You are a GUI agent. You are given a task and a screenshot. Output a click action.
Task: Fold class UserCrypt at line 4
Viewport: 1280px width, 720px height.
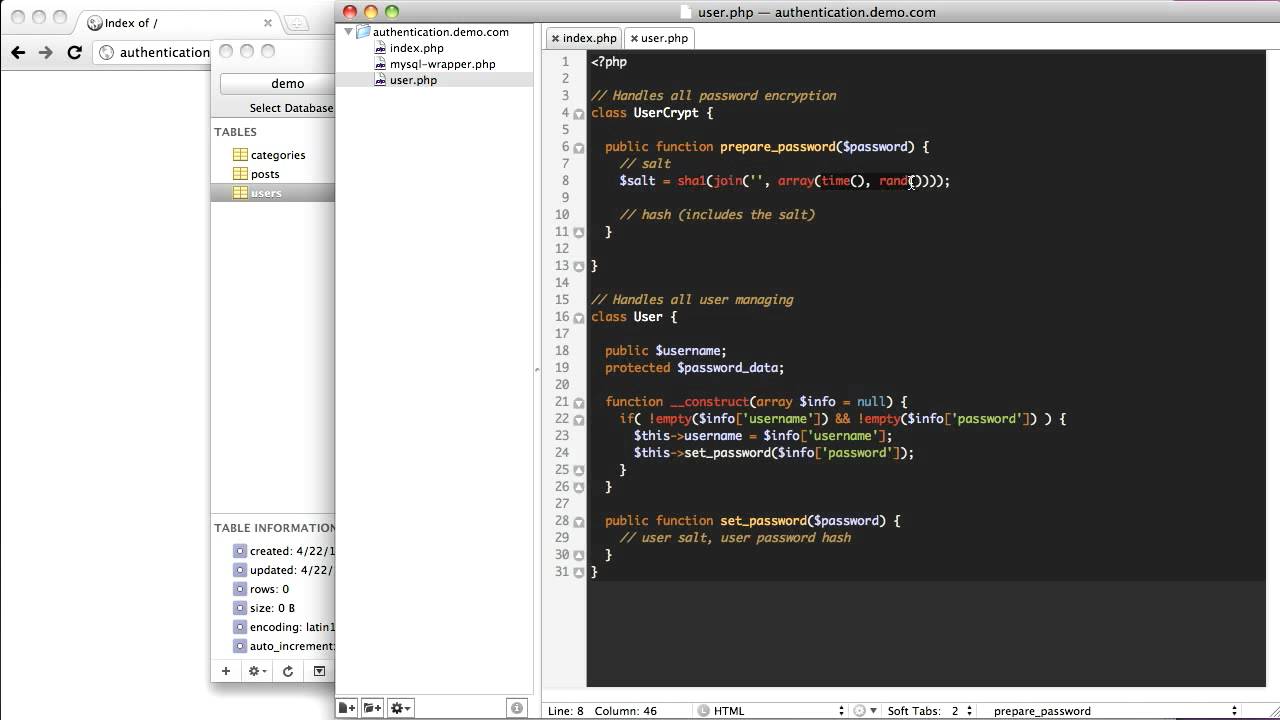tap(579, 114)
